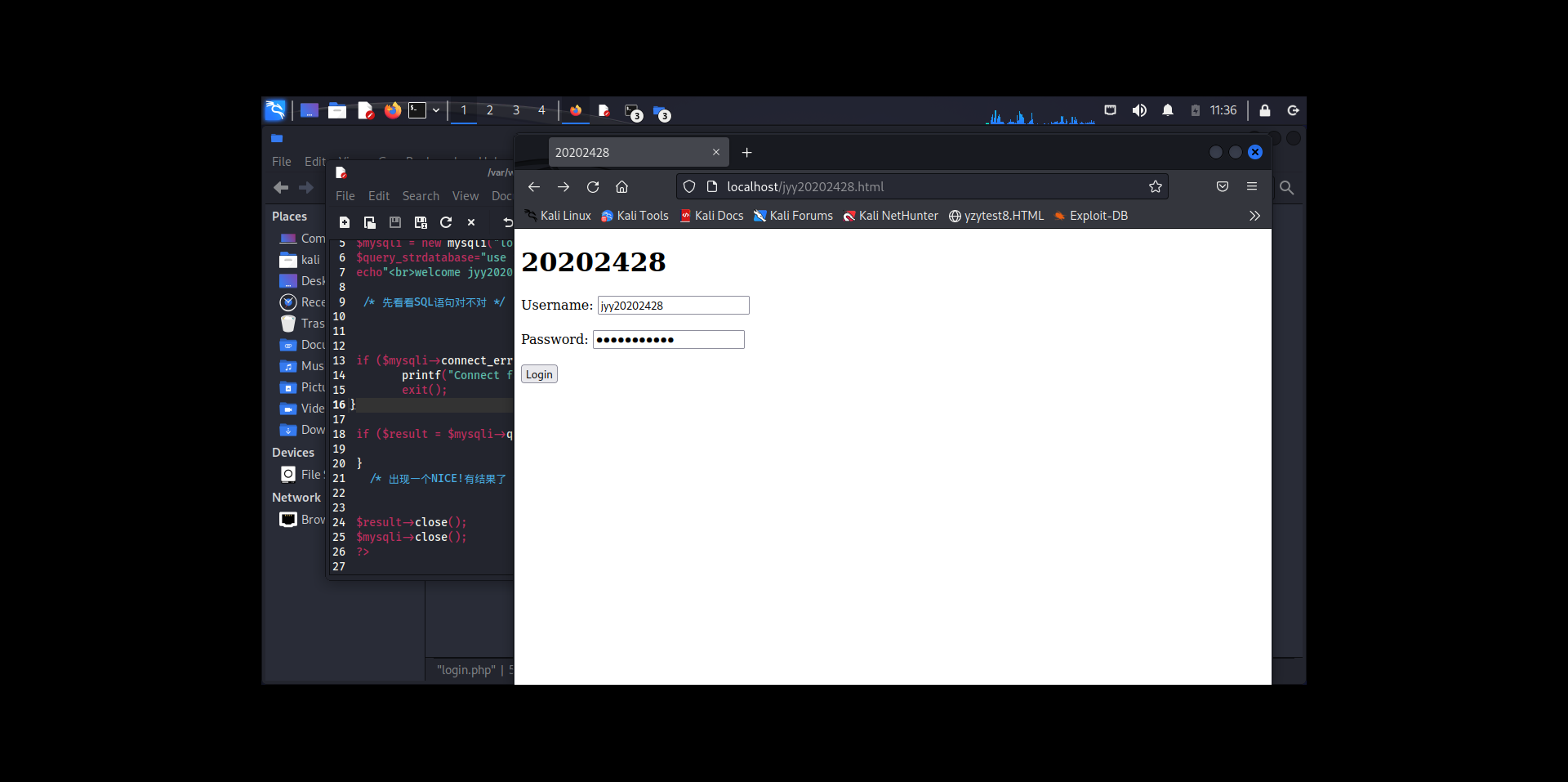Open the Kali Docs bookmark
This screenshot has width=1568, height=782.
click(712, 216)
